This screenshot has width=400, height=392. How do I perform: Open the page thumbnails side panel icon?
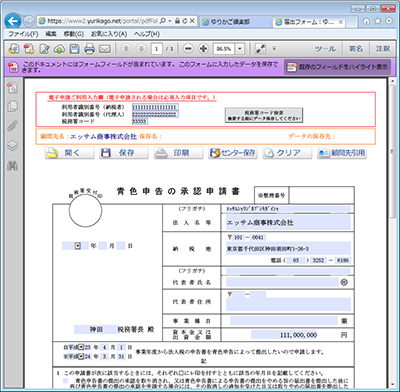pos(13,88)
